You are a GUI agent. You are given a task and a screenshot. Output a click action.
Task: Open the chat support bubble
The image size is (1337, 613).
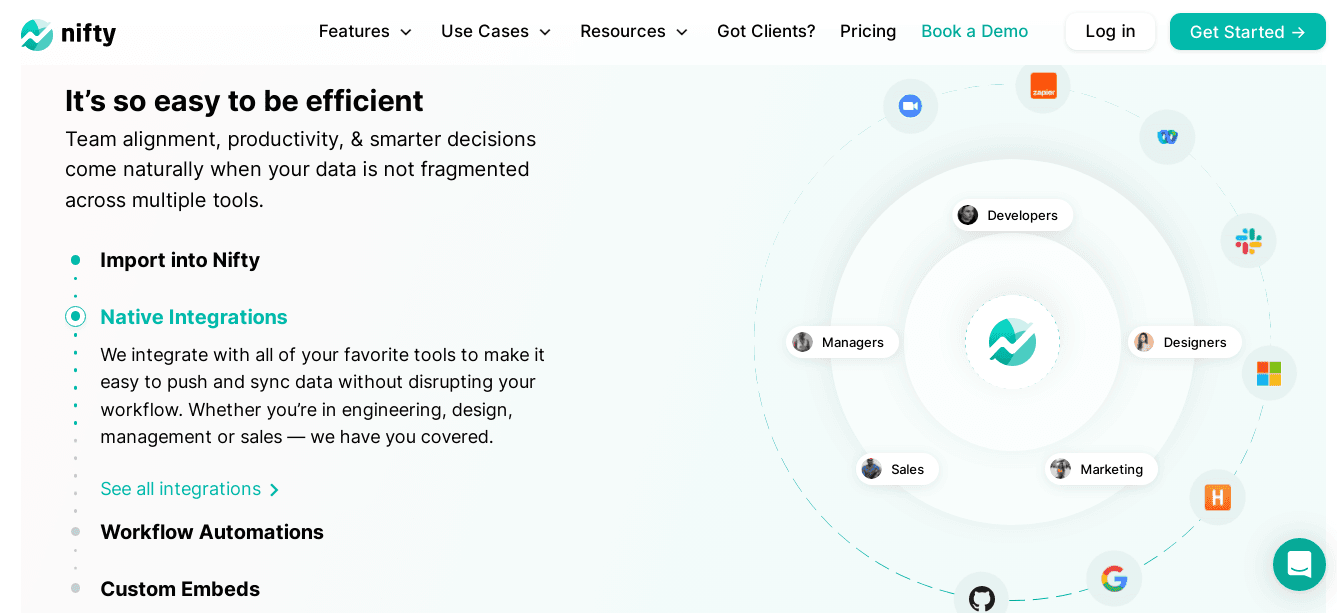[1299, 564]
